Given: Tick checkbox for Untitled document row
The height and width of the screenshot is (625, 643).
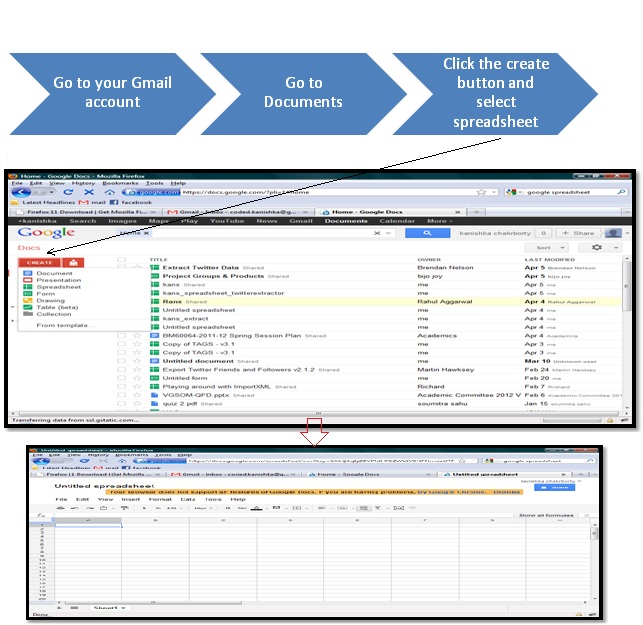Looking at the screenshot, I should point(121,361).
